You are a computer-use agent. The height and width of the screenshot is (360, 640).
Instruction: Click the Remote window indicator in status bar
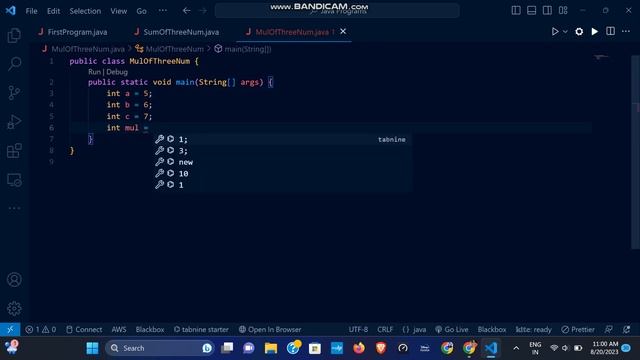[x=10, y=329]
